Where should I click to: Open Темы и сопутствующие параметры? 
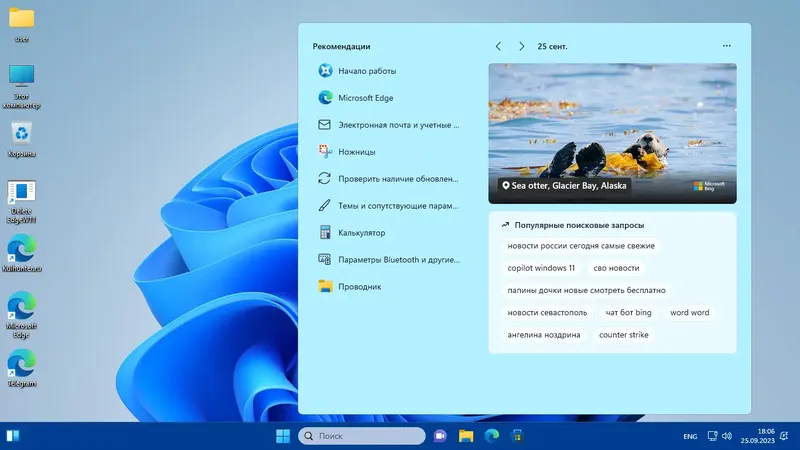coord(388,206)
